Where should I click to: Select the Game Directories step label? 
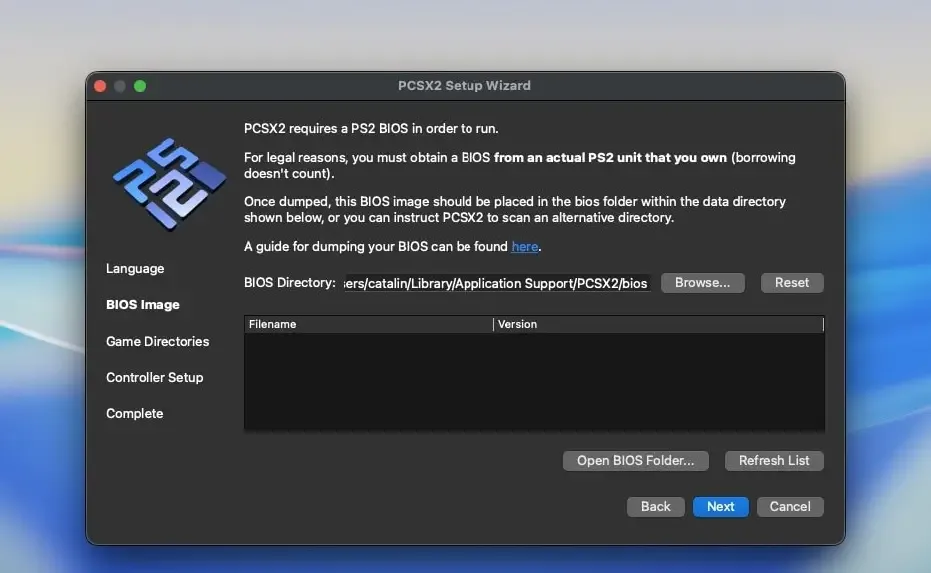157,341
